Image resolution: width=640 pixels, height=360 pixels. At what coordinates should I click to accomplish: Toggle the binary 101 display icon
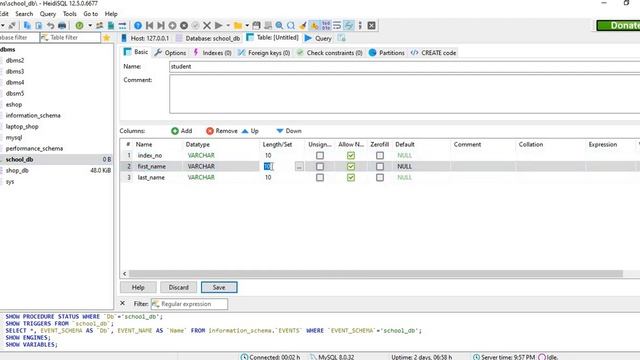pos(326,25)
